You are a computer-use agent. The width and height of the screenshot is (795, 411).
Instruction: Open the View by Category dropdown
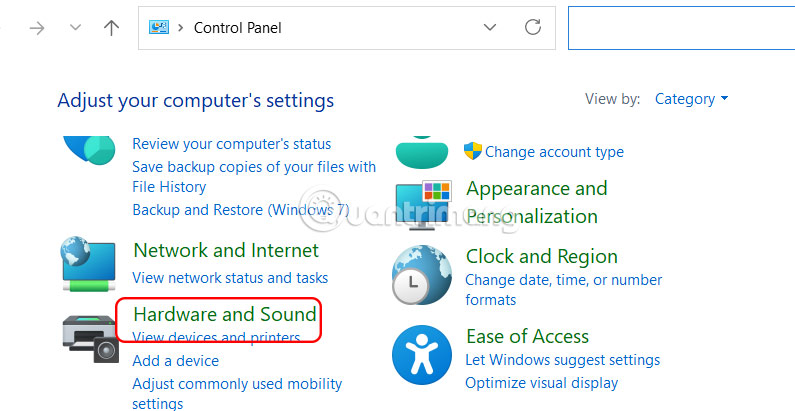click(x=691, y=99)
